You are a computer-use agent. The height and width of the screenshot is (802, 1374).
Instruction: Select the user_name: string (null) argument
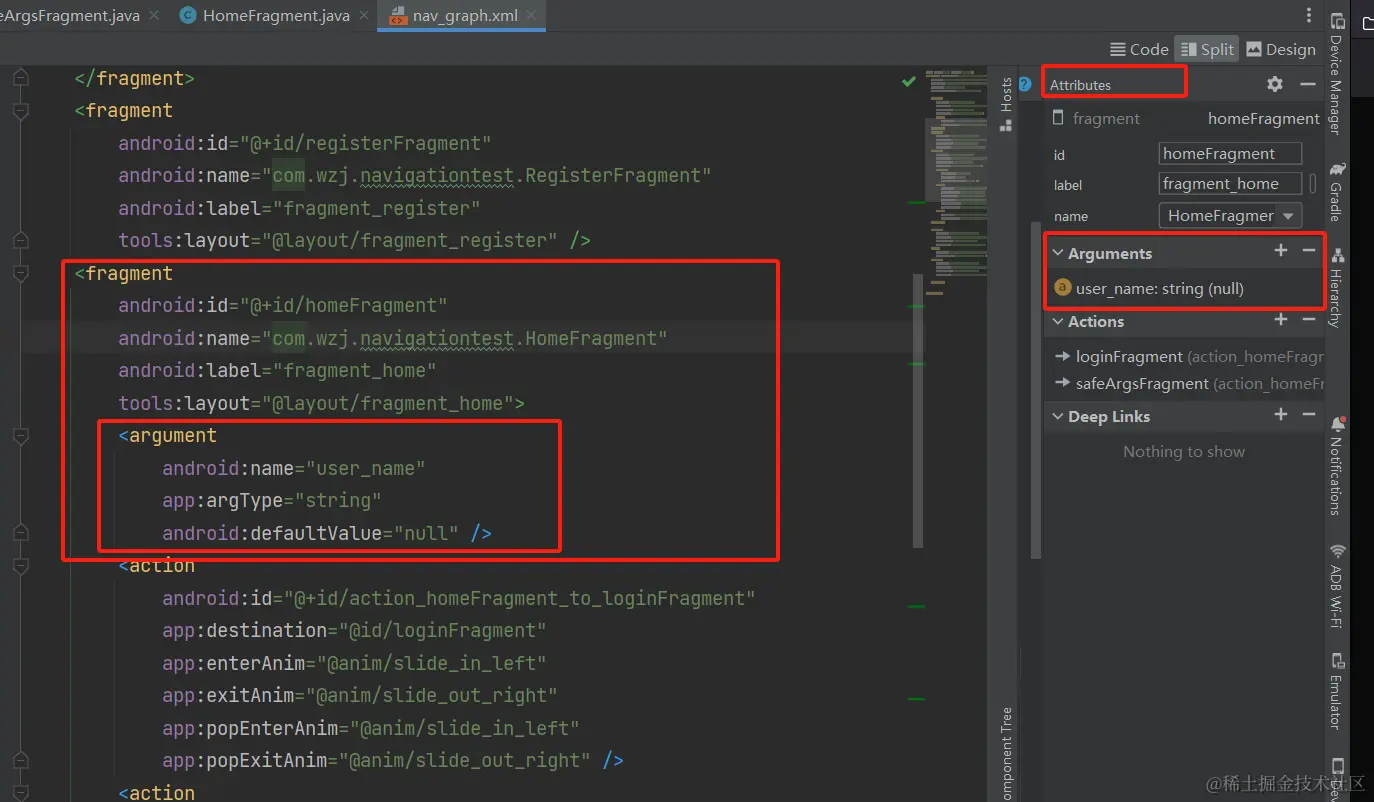coord(1160,288)
